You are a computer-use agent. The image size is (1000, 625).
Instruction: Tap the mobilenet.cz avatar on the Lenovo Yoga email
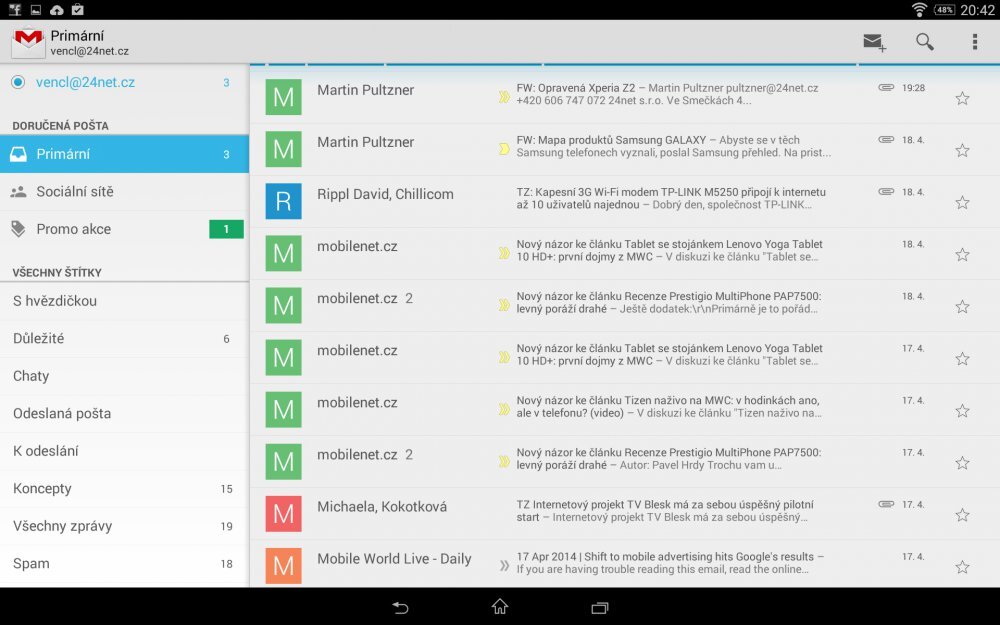tap(283, 253)
